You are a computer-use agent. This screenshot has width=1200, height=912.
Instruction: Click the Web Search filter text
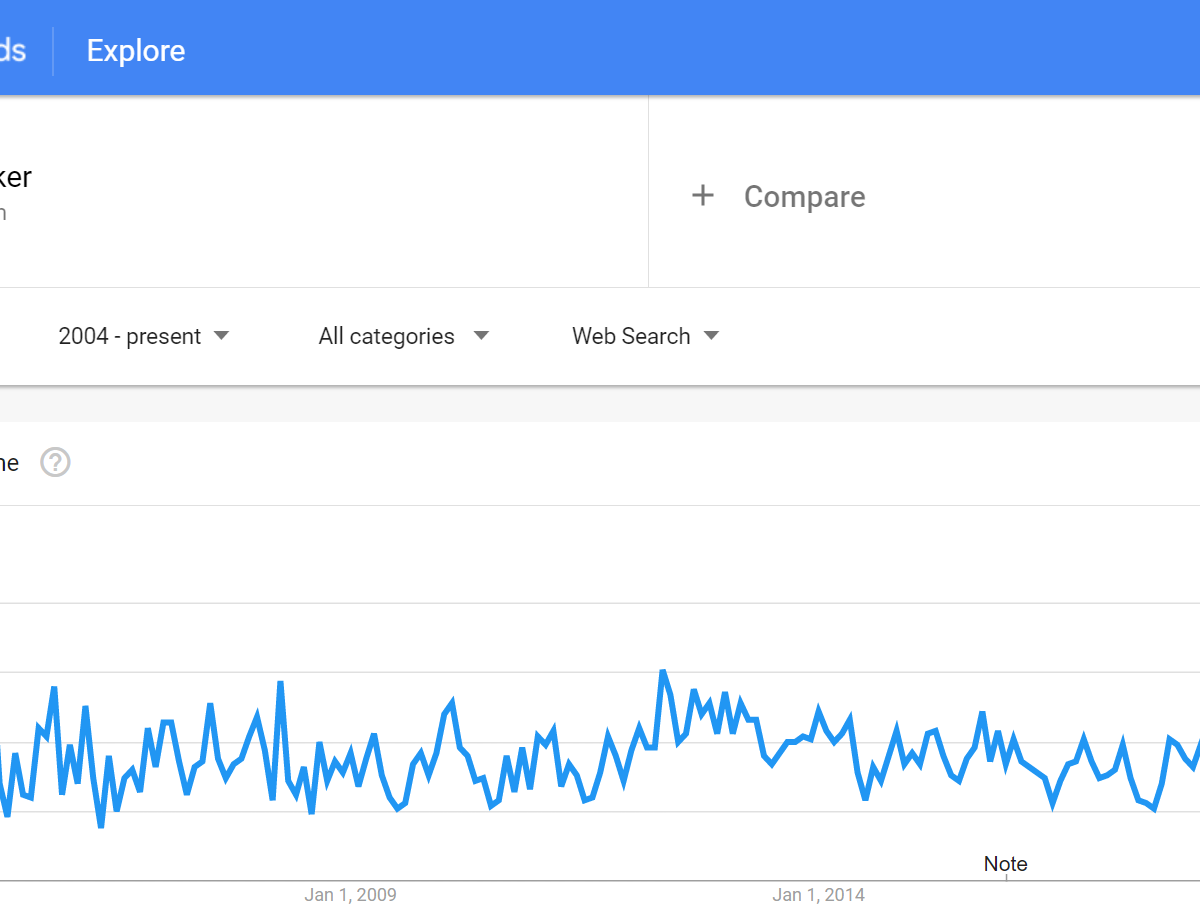[631, 336]
